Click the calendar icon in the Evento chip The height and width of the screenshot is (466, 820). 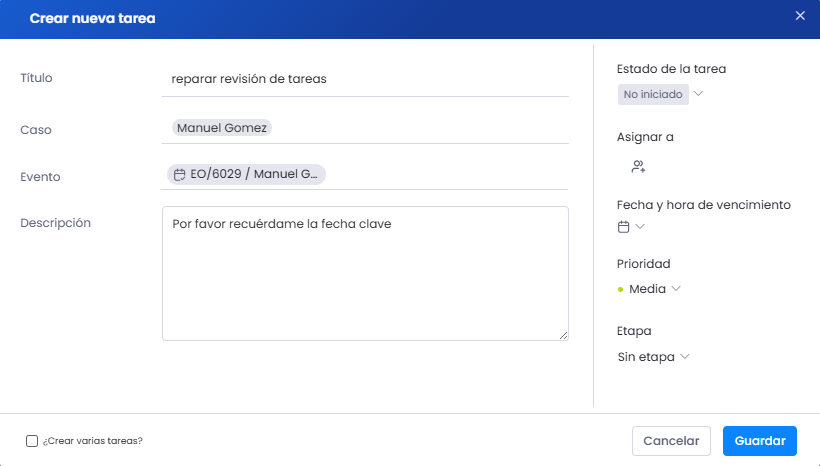pyautogui.click(x=179, y=175)
